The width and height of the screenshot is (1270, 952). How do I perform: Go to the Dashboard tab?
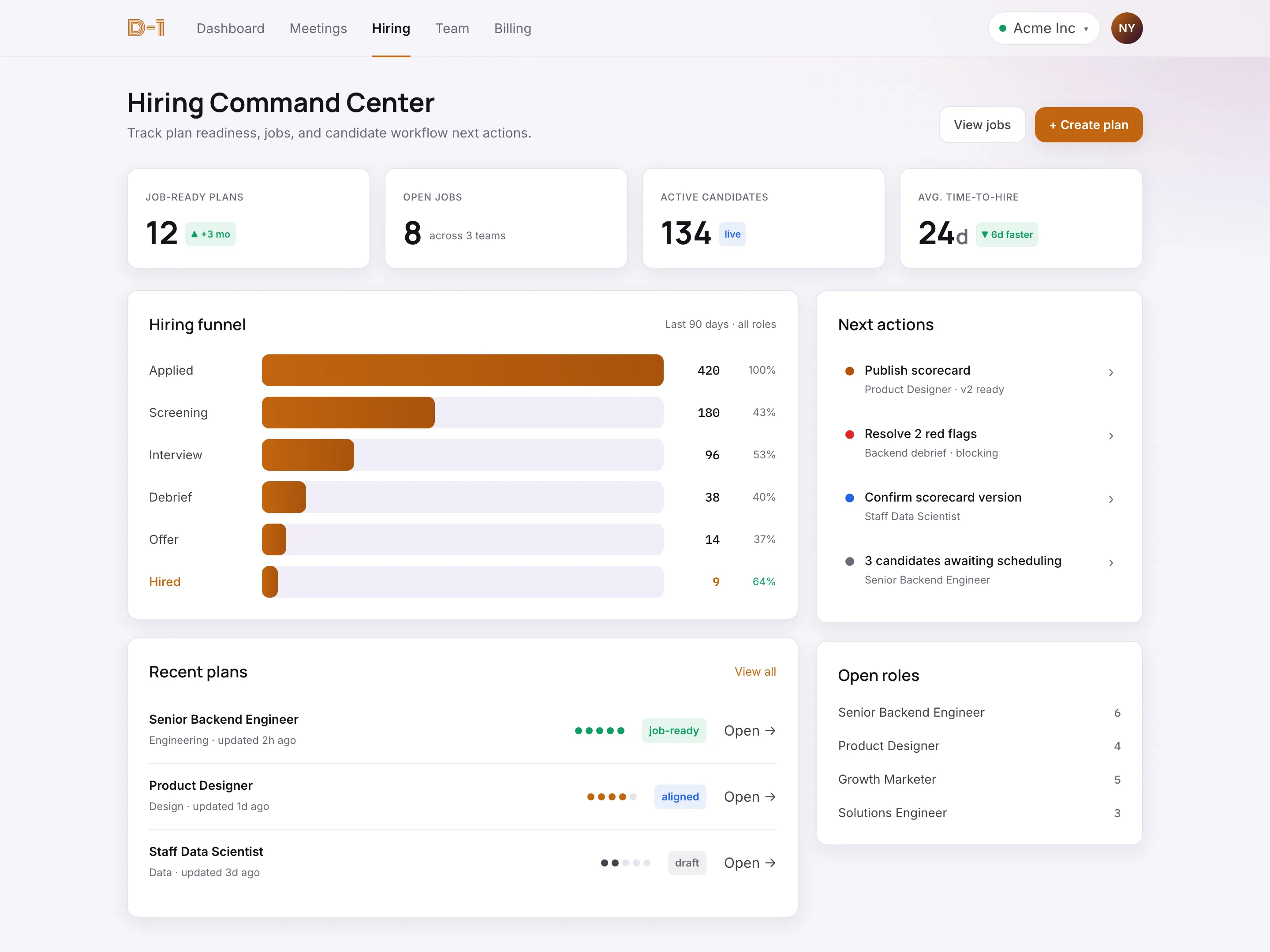(230, 28)
